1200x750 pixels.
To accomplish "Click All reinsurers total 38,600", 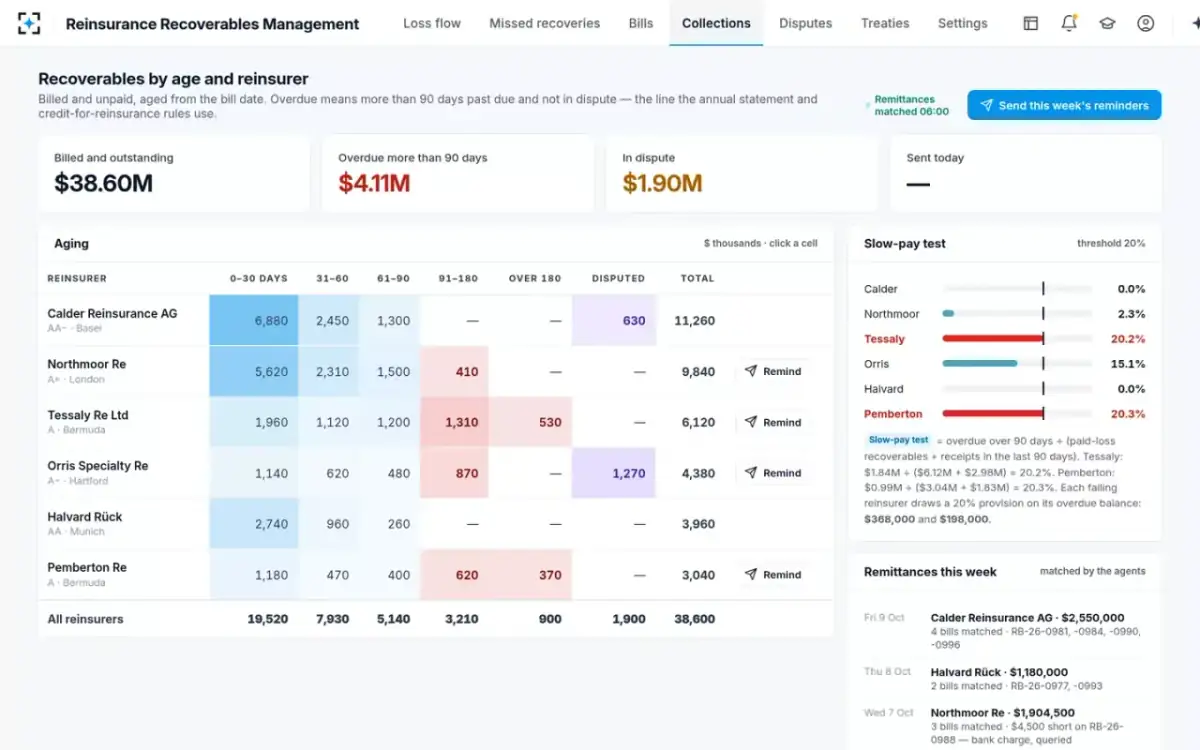I will tap(694, 619).
